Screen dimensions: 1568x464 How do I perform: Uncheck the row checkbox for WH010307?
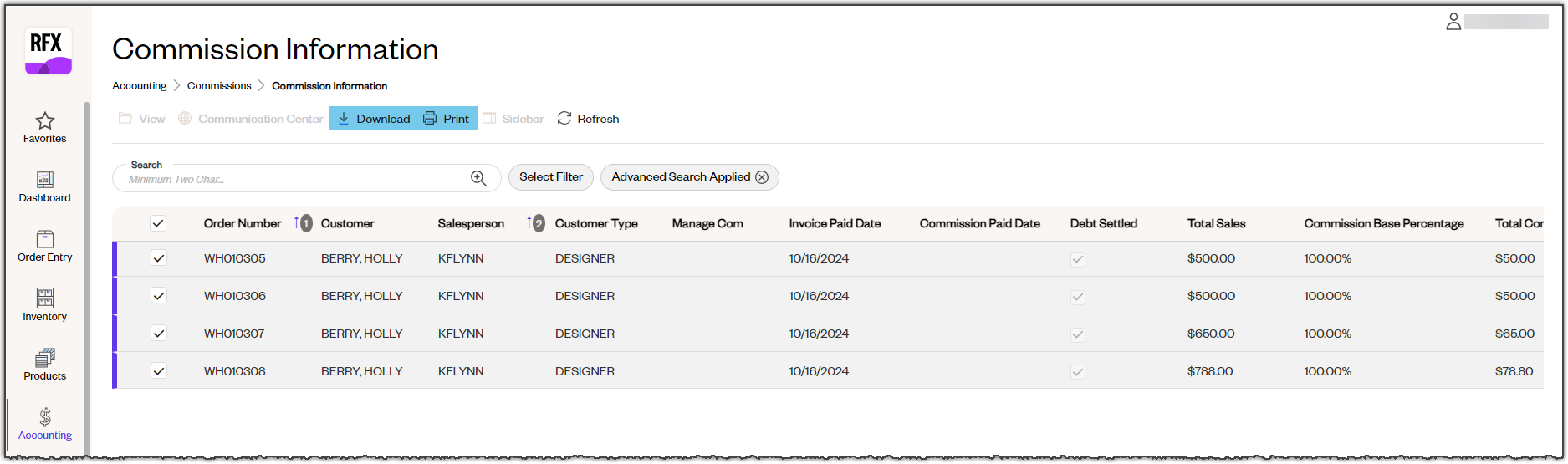[158, 334]
